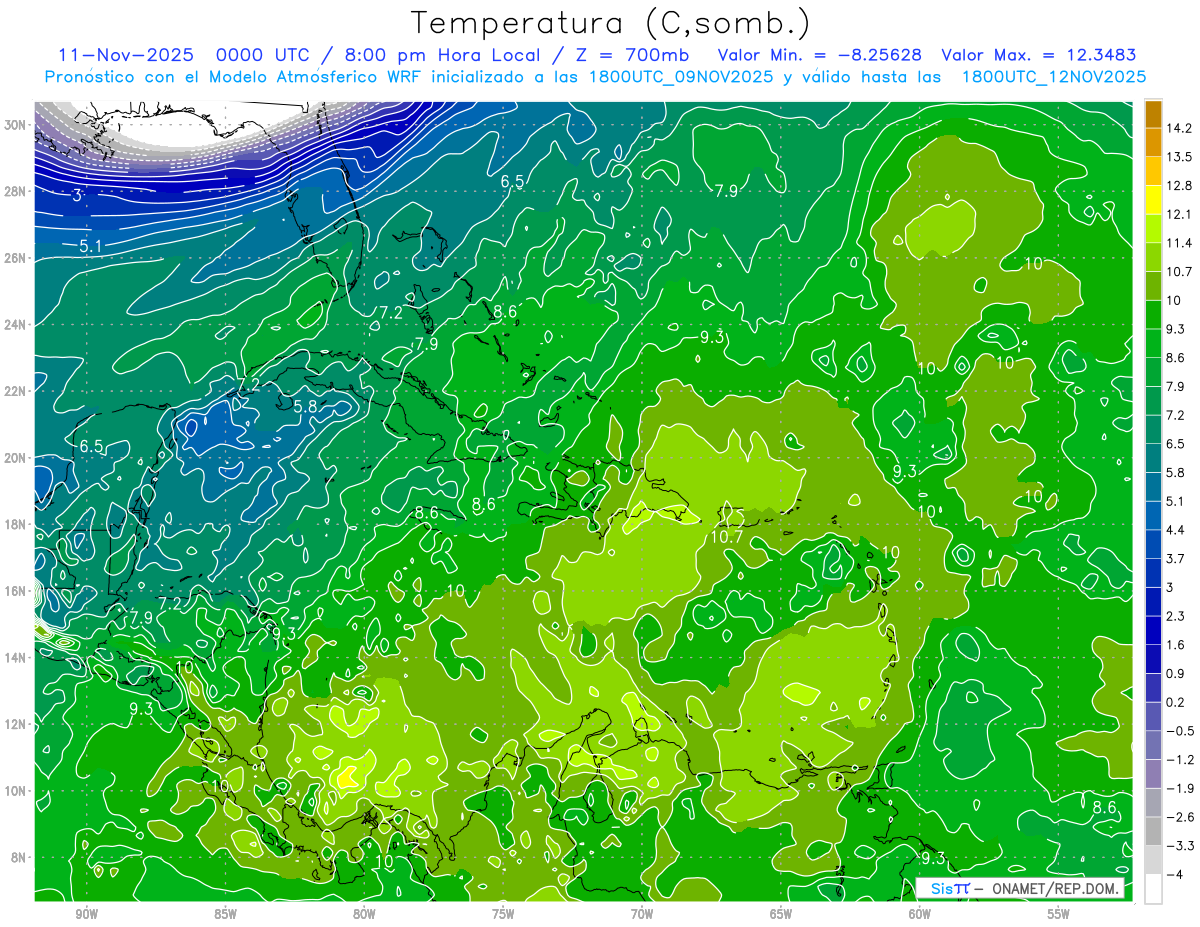Click the yellow legend swatch between 12.1 and 12.8
The image size is (1200, 927).
[1153, 199]
